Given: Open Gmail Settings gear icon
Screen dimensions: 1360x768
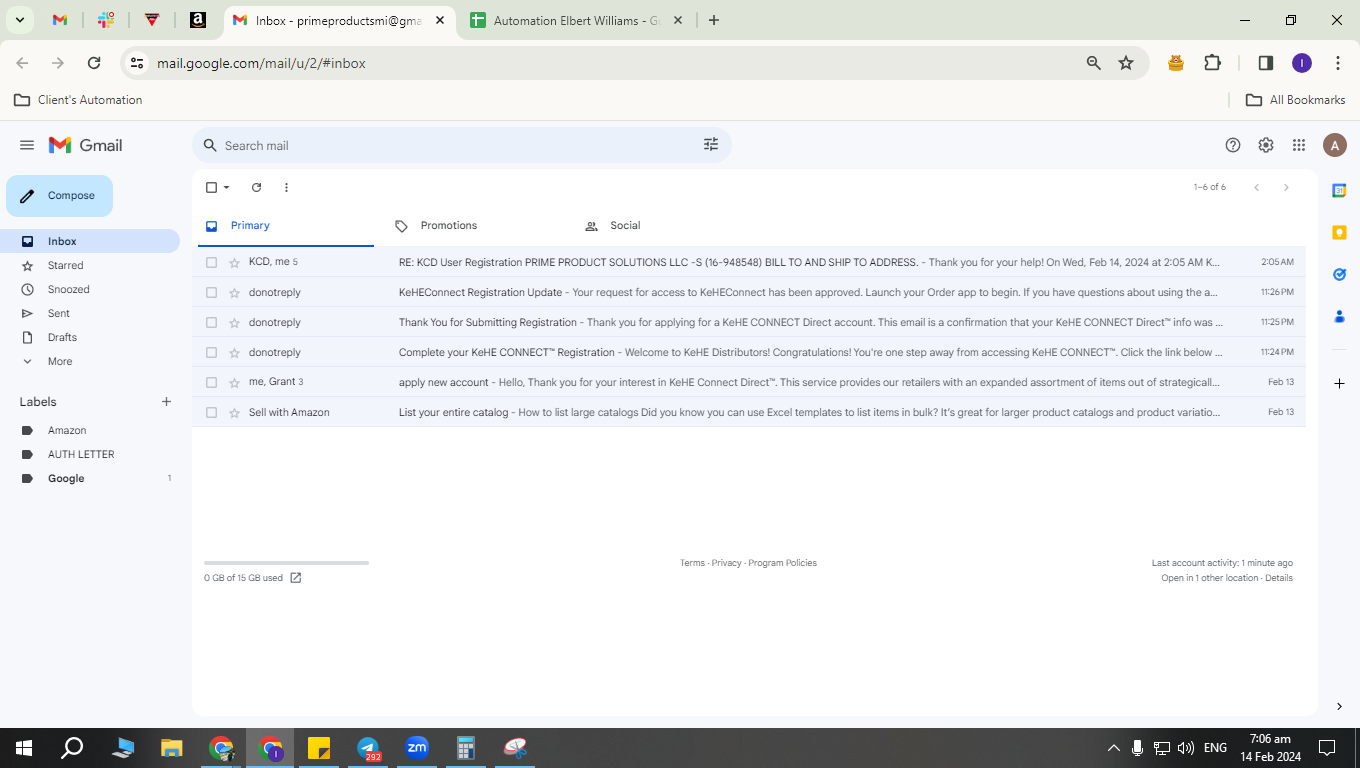Looking at the screenshot, I should (x=1266, y=145).
